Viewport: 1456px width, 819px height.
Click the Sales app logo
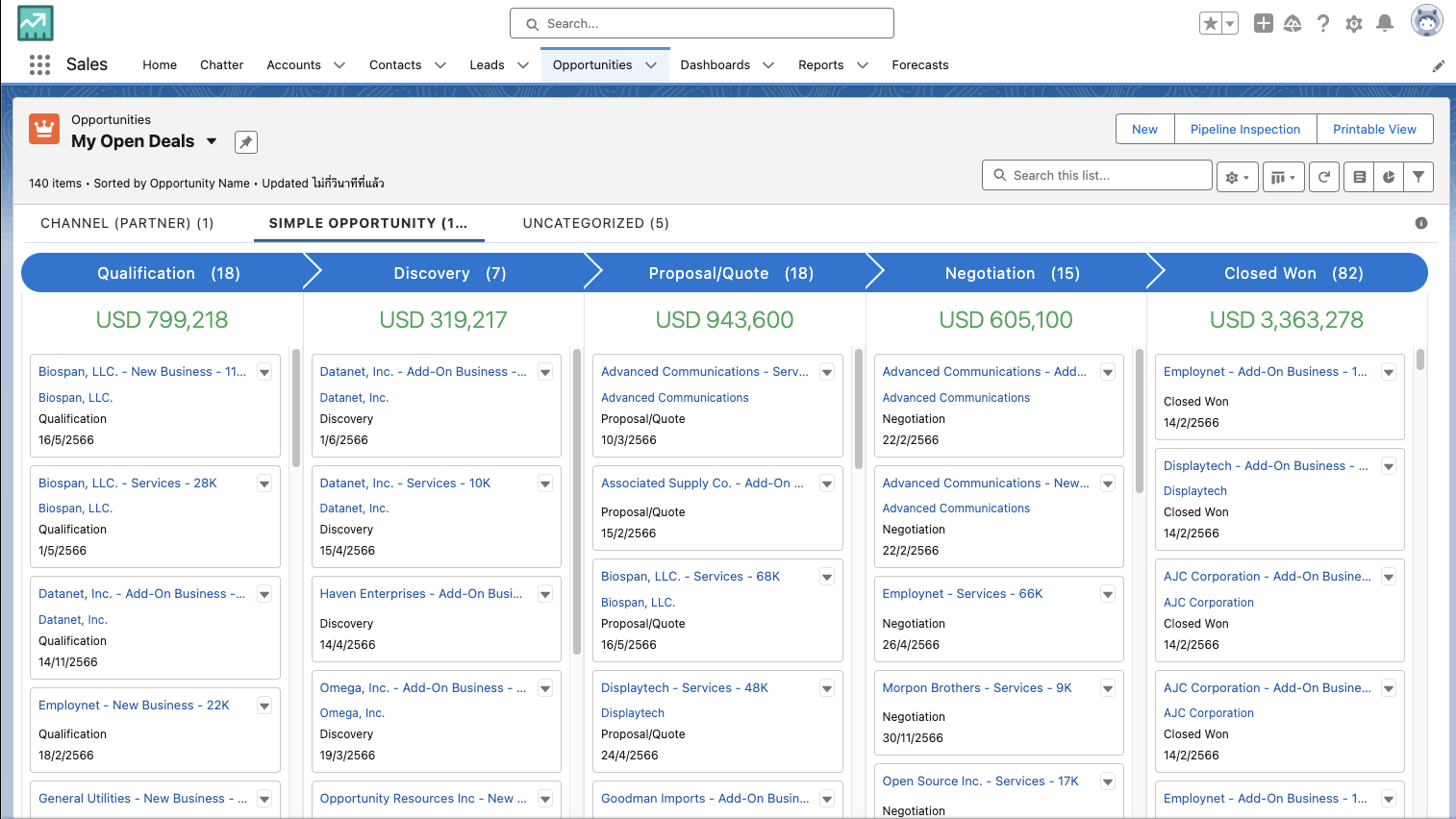point(36,23)
